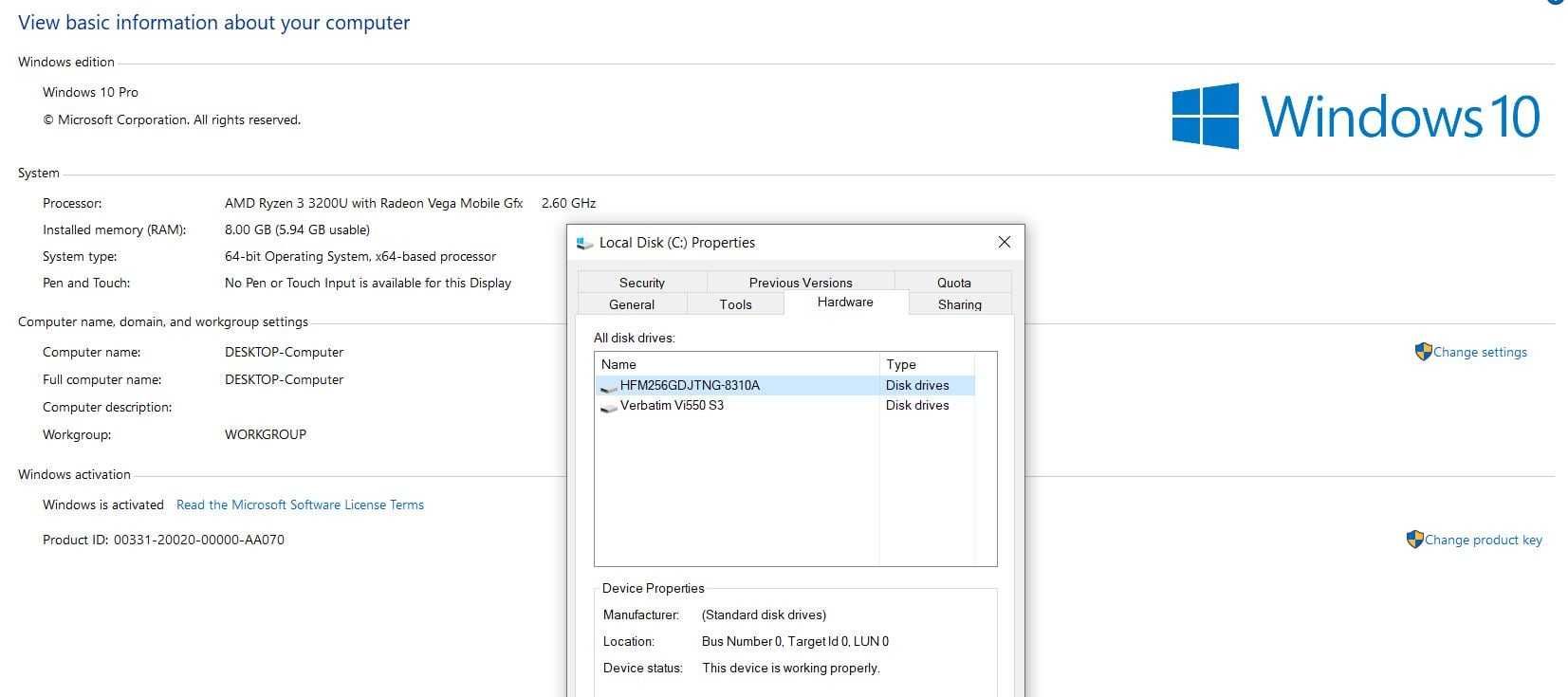Click the View basic information heading
Screen dimensions: 1568x697
214,23
